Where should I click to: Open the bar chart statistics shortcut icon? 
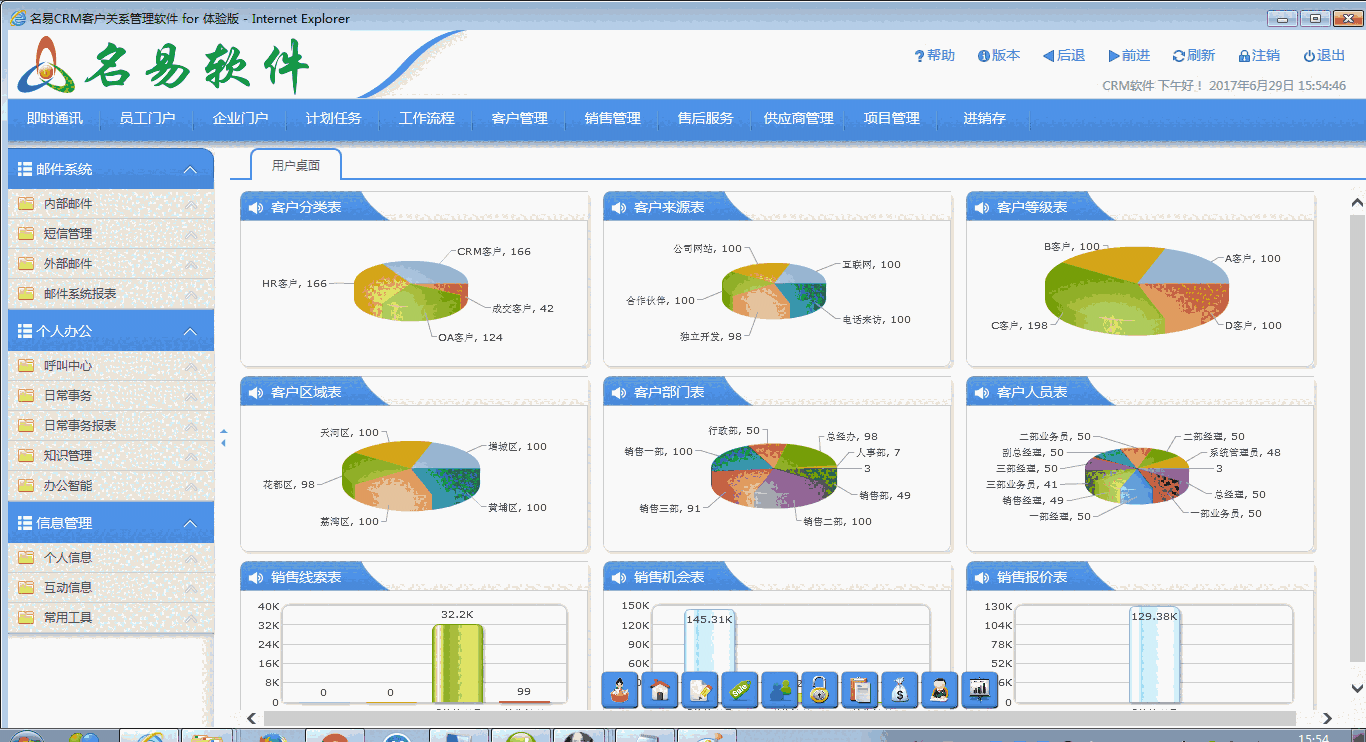(x=979, y=689)
